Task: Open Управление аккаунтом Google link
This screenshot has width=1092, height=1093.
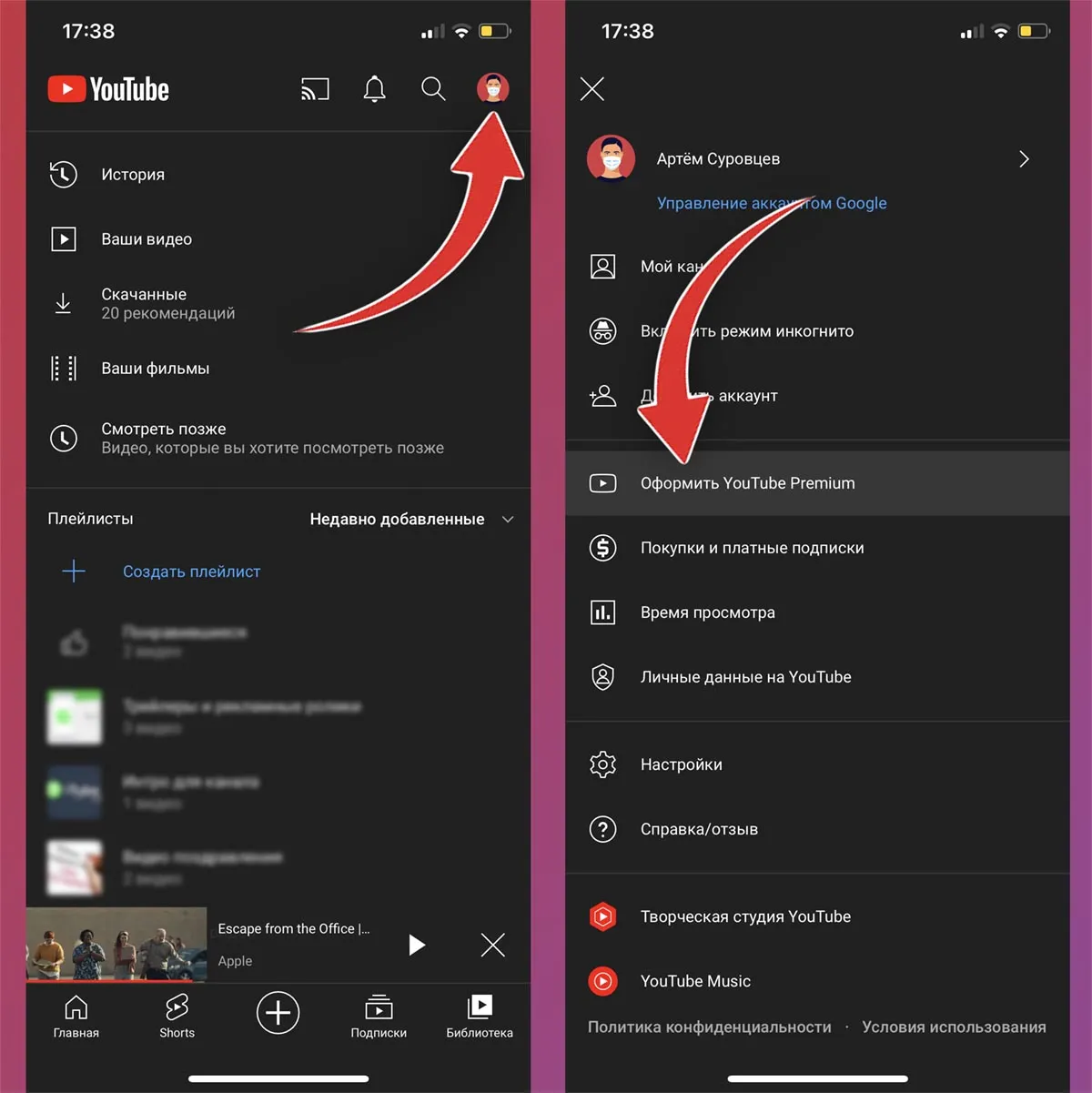Action: (x=772, y=203)
